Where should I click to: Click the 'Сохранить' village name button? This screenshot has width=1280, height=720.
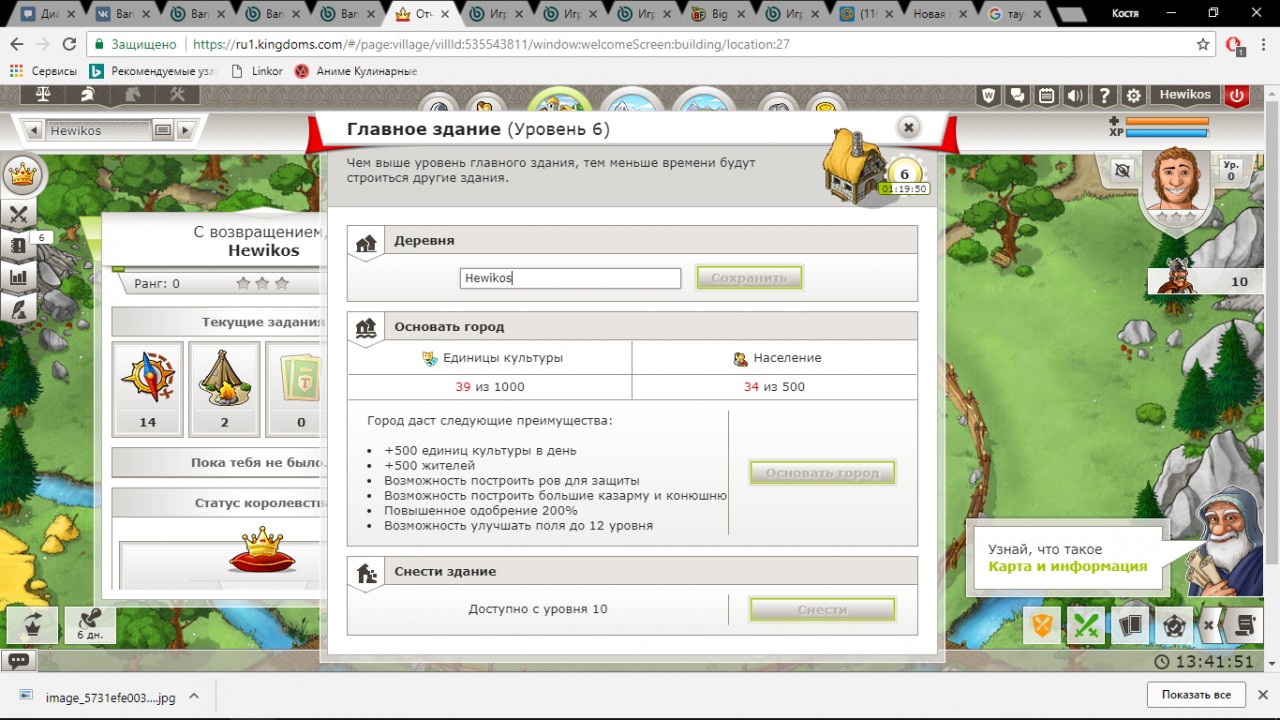coord(749,278)
